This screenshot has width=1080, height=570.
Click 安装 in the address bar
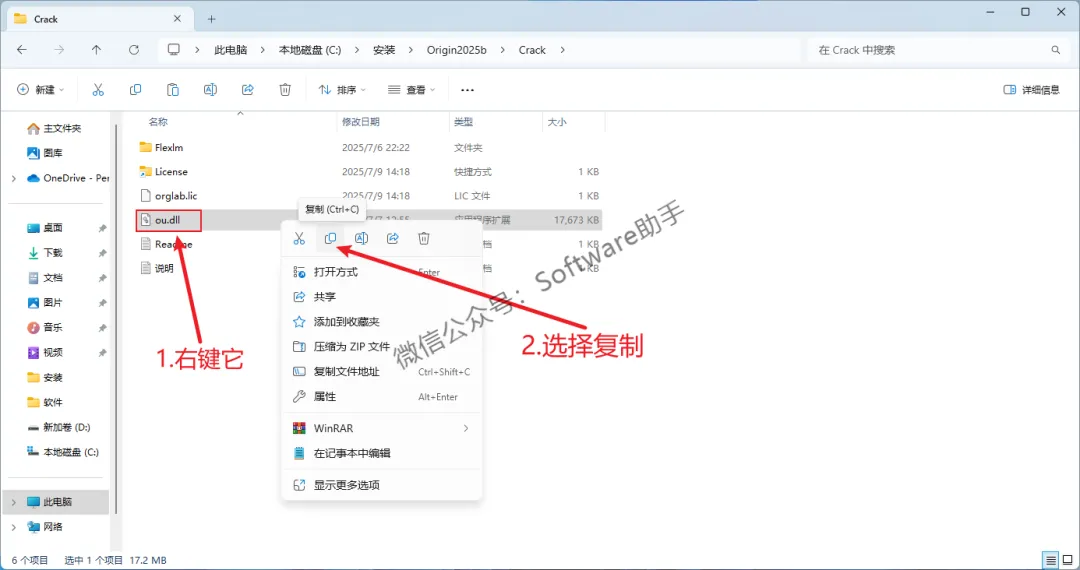pyautogui.click(x=384, y=50)
